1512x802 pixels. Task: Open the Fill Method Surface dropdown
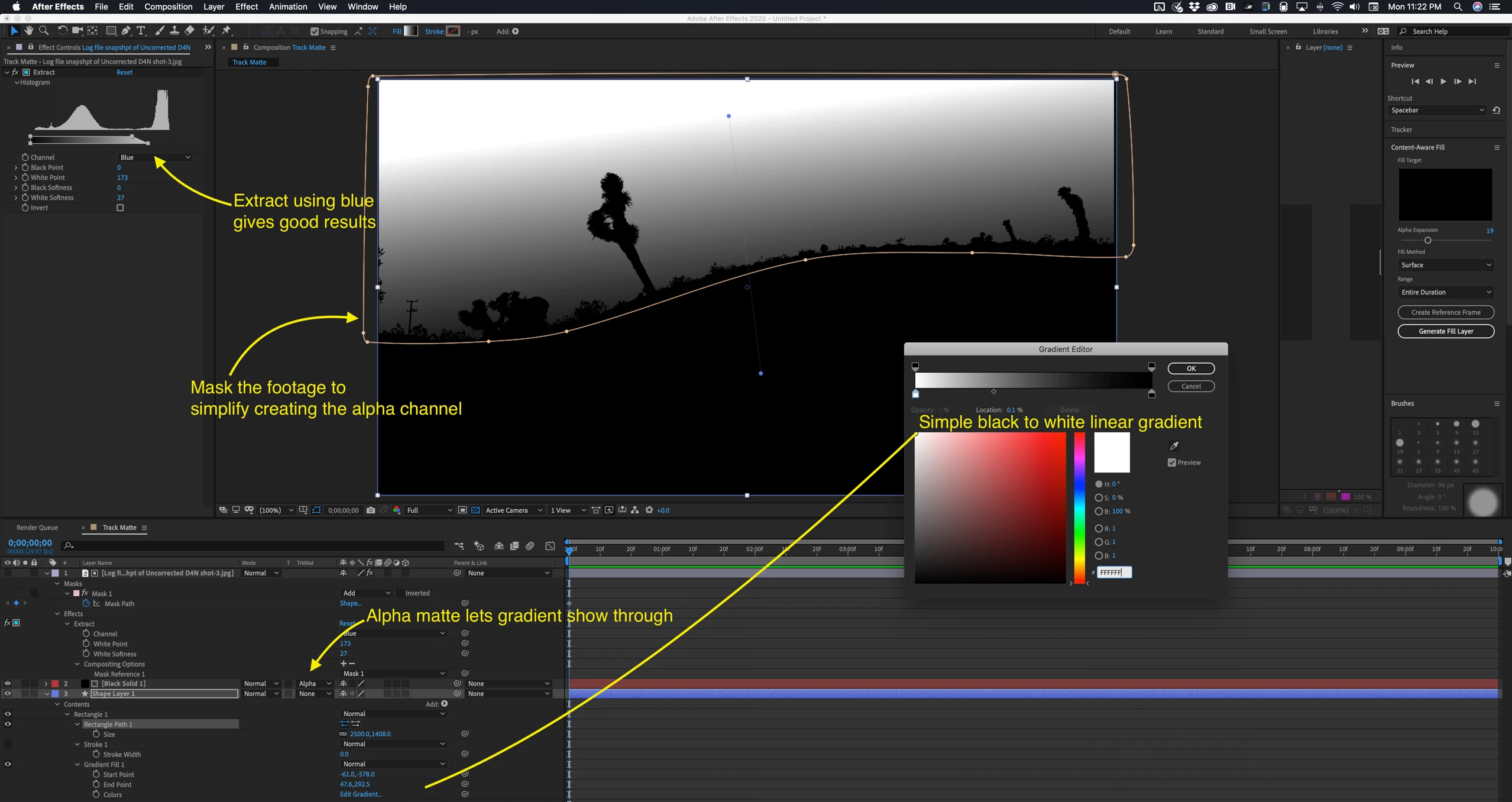click(x=1445, y=265)
